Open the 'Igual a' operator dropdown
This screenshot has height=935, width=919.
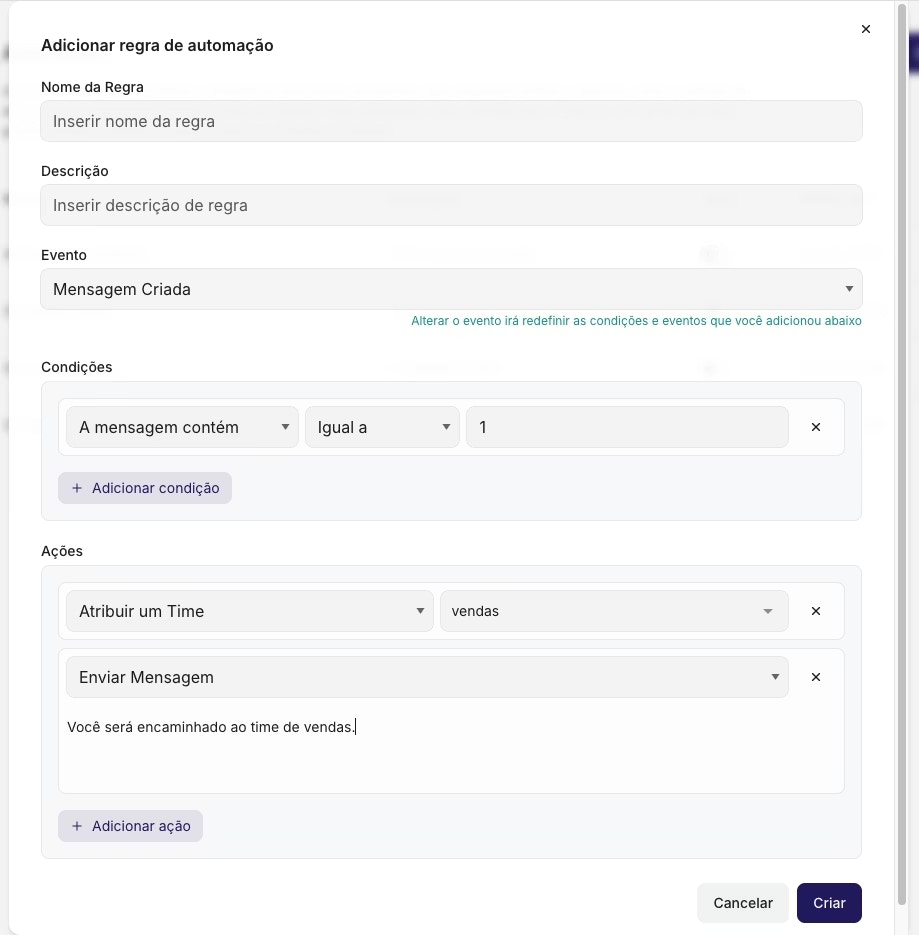tap(382, 427)
